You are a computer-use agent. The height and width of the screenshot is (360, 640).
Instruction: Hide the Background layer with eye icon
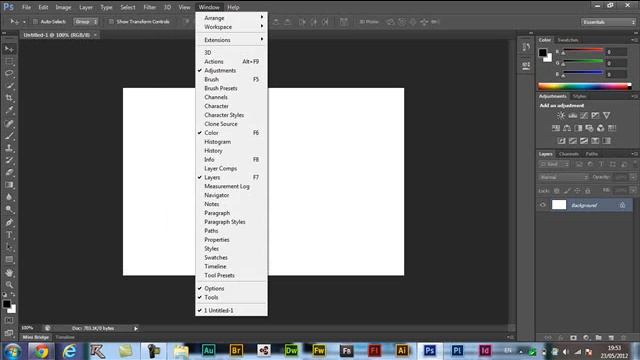pos(543,205)
